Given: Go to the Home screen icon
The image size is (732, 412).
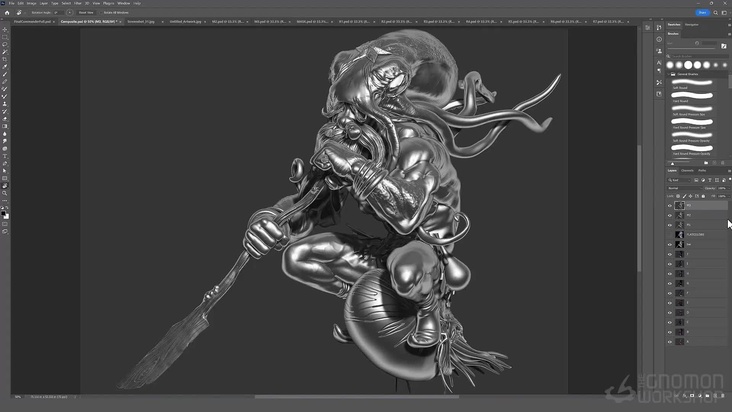Looking at the screenshot, I should click(x=7, y=13).
